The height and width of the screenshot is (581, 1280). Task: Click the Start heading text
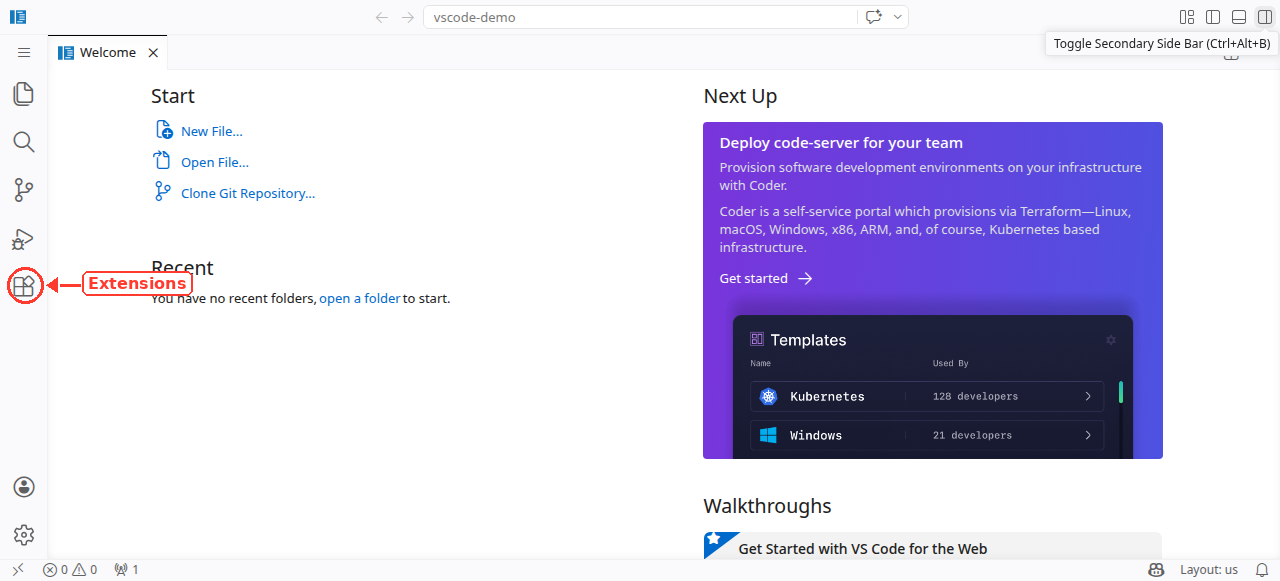coord(173,96)
